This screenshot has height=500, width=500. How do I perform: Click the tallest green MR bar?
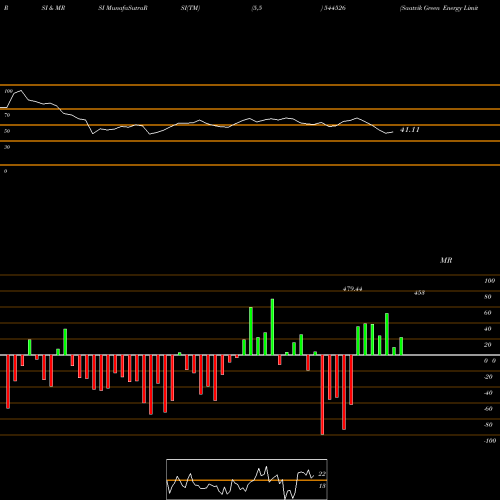tap(272, 327)
